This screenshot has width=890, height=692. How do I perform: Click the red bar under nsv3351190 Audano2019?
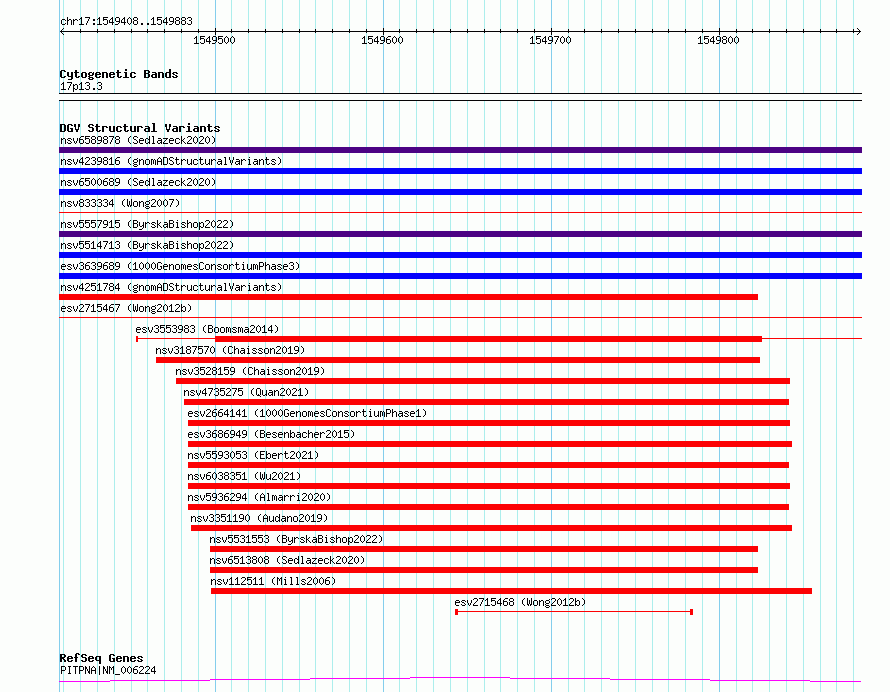pyautogui.click(x=492, y=528)
